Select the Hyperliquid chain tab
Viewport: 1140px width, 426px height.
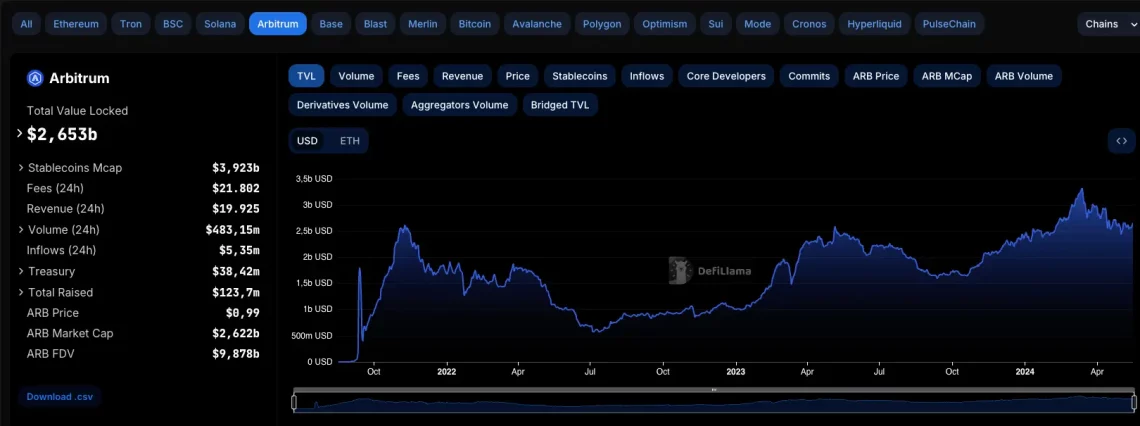coord(875,24)
